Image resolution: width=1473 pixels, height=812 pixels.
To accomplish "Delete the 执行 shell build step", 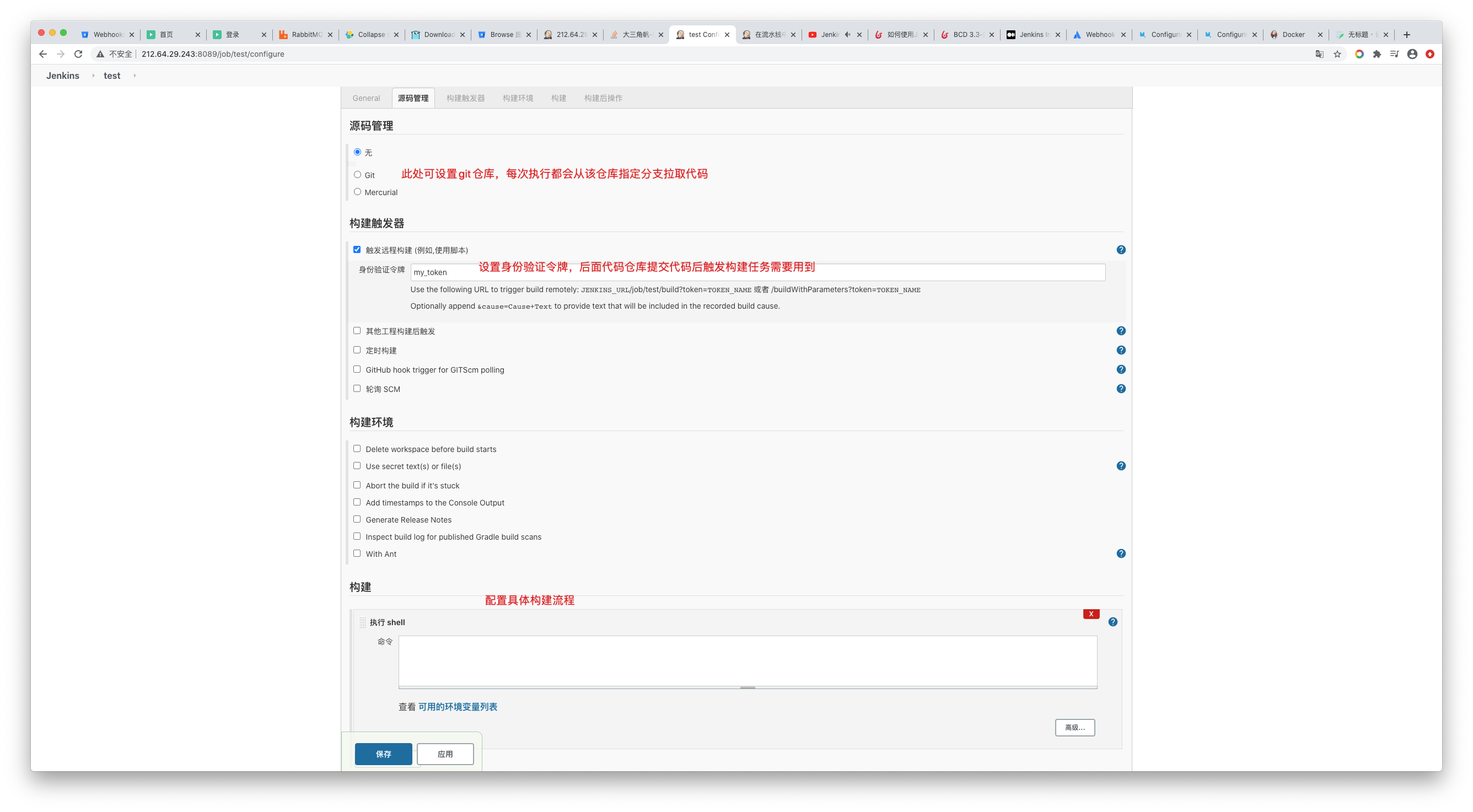I will click(1090, 614).
